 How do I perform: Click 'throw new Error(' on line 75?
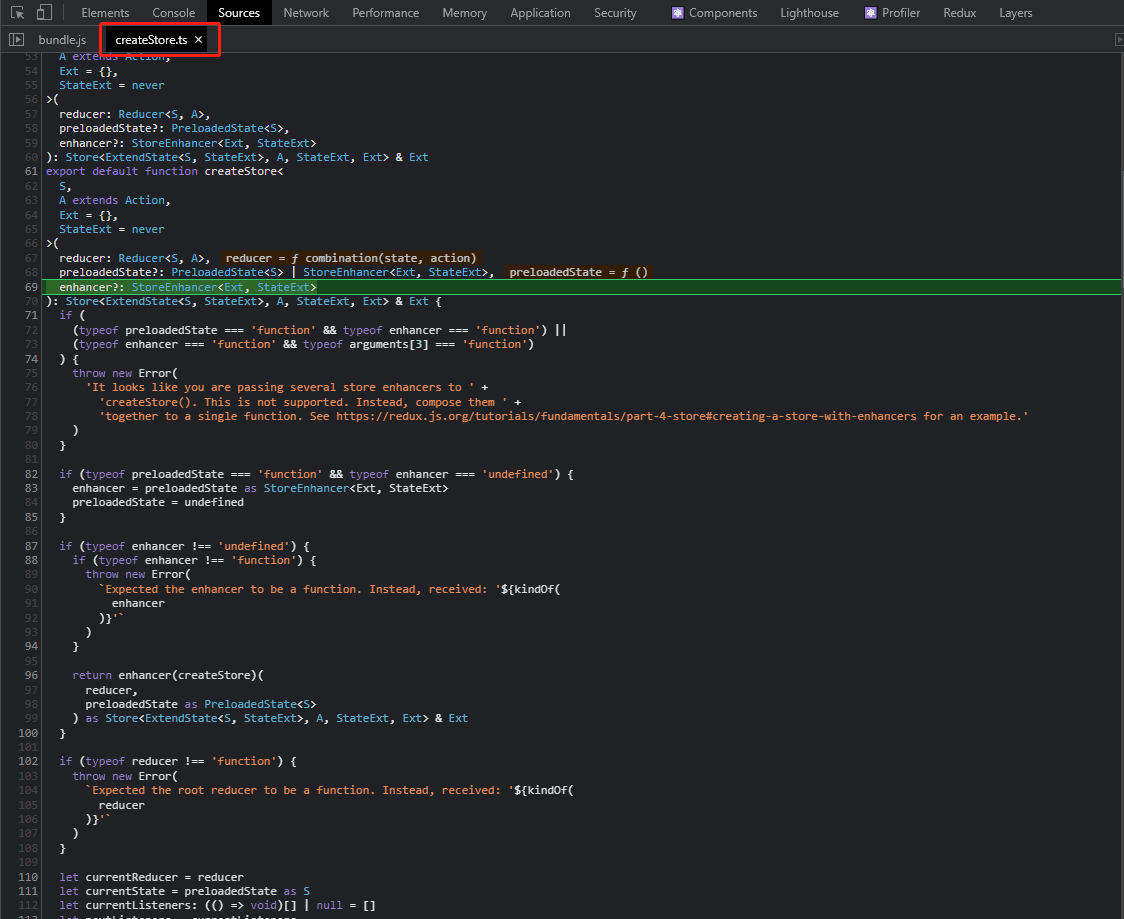(x=125, y=373)
